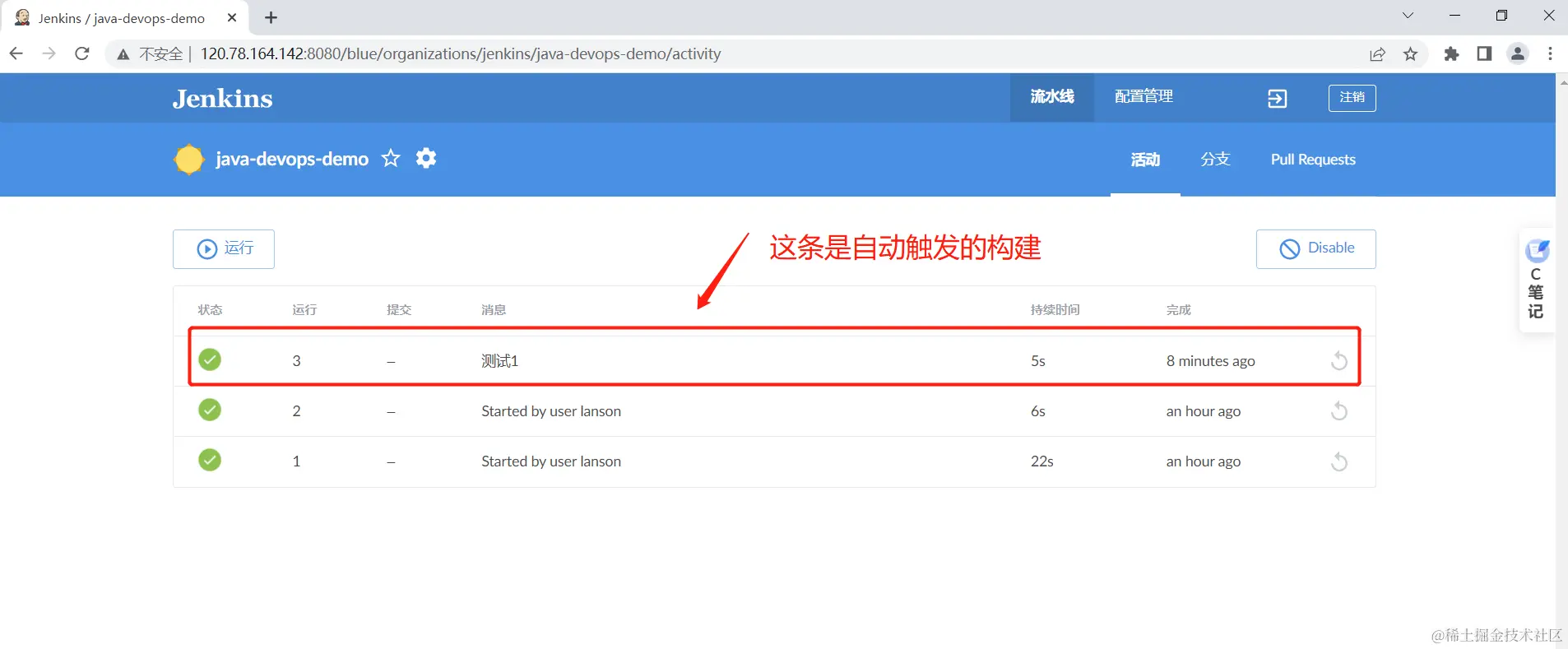Click the 注销 logout button
1568x649 pixels.
[1352, 98]
